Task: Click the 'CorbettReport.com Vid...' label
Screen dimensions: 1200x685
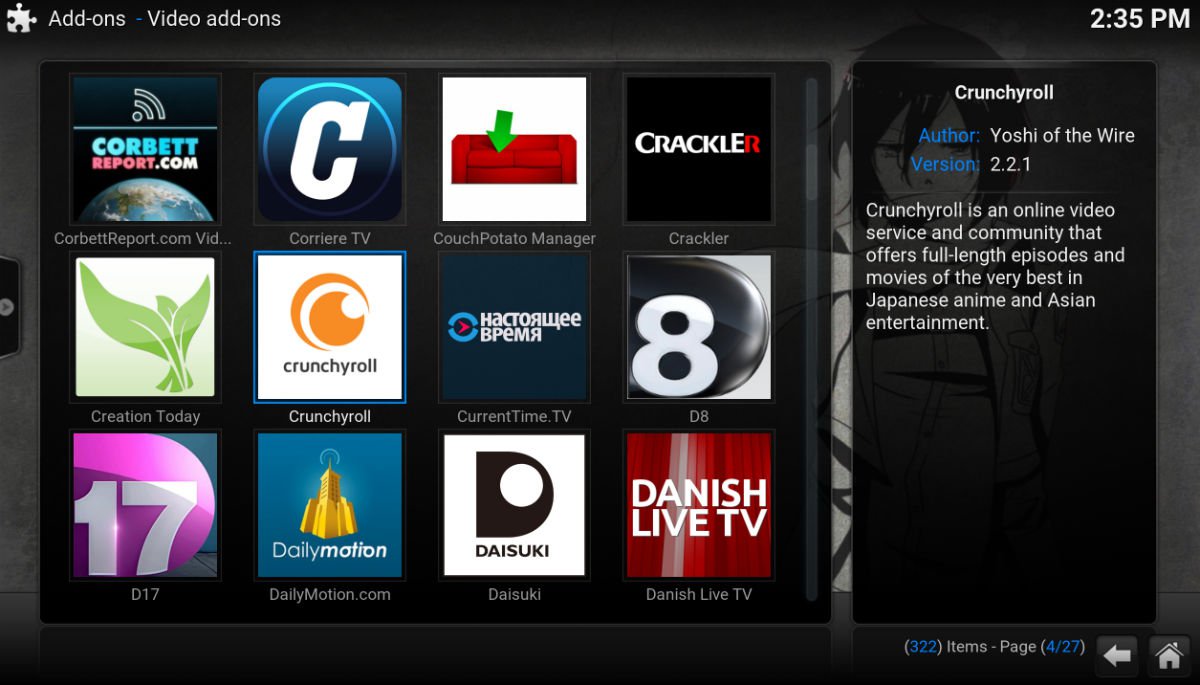Action: tap(143, 239)
